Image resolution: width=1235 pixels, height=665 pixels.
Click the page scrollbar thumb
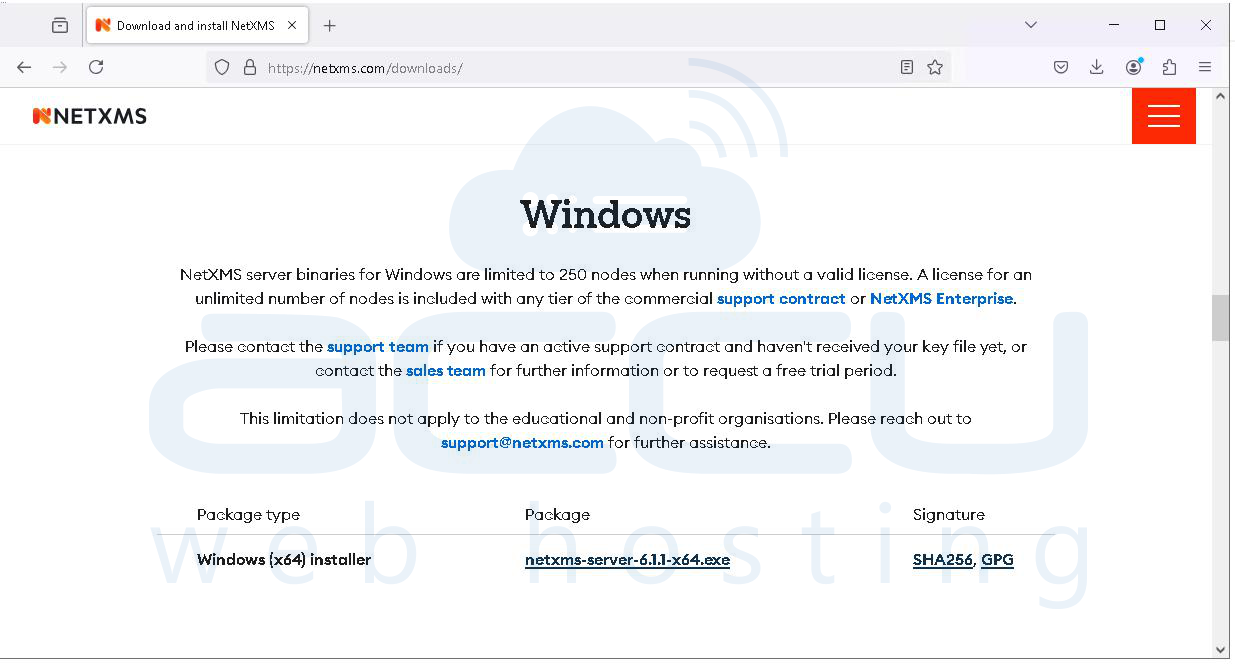[x=1220, y=318]
